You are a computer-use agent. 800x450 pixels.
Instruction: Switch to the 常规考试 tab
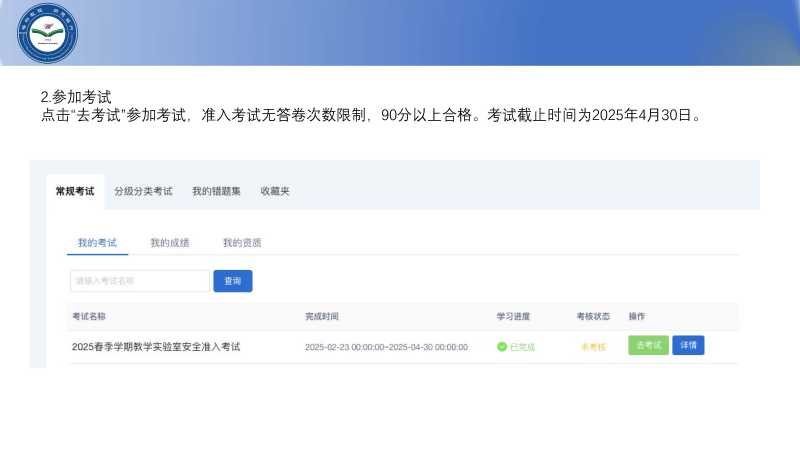75,191
